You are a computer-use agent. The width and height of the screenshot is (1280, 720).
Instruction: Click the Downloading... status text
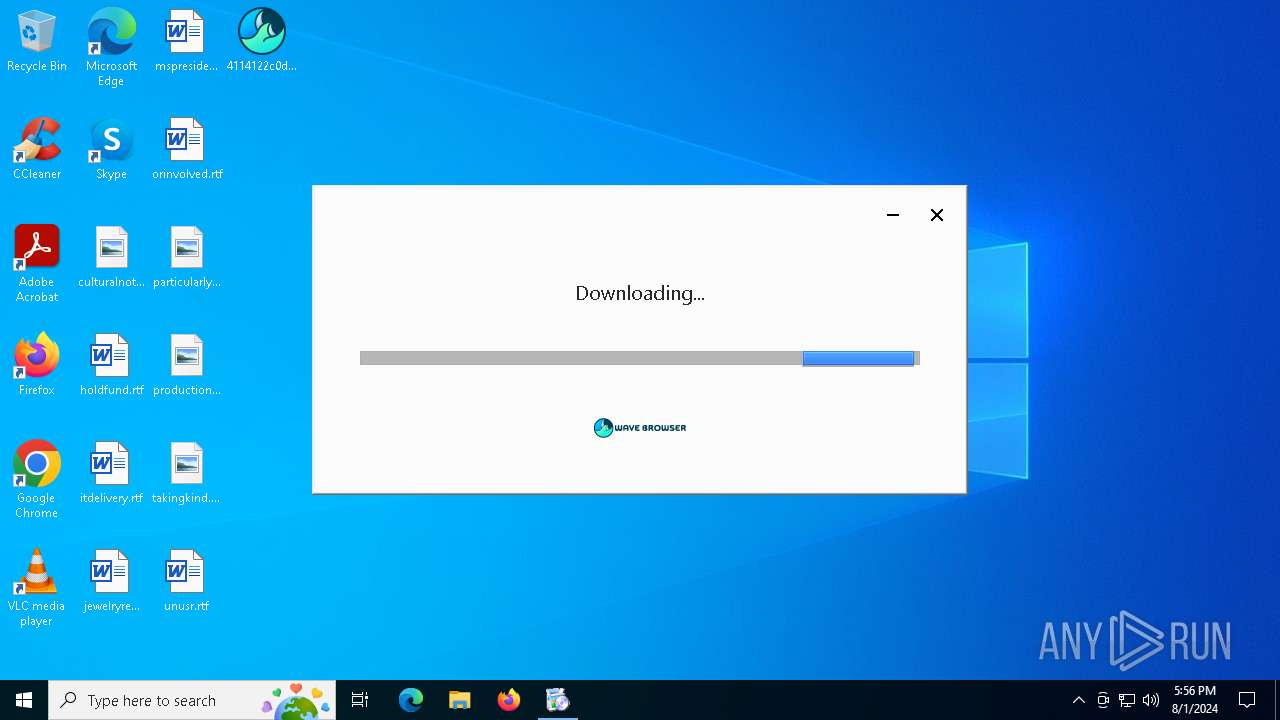(x=640, y=293)
